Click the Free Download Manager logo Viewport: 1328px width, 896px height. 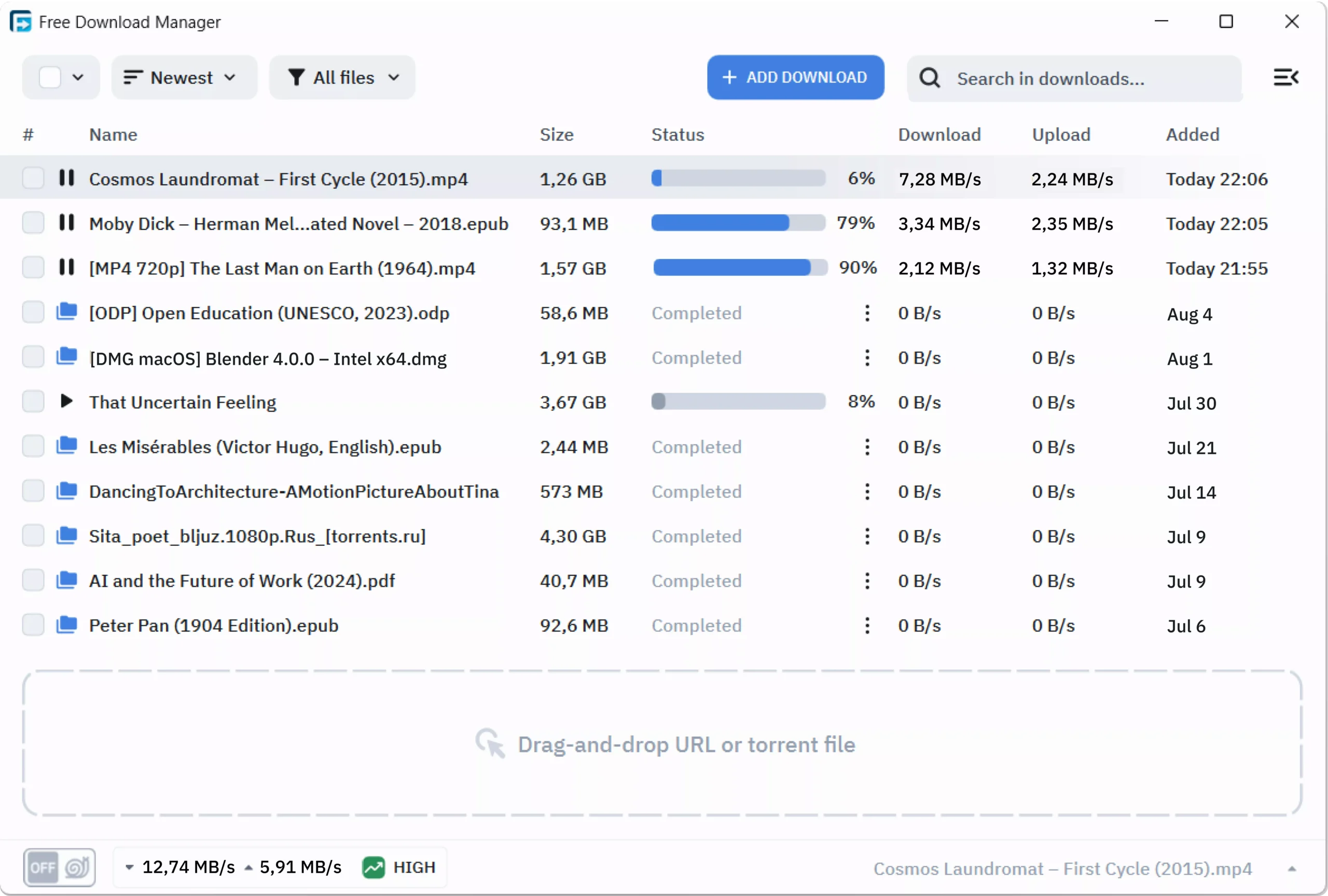click(21, 21)
